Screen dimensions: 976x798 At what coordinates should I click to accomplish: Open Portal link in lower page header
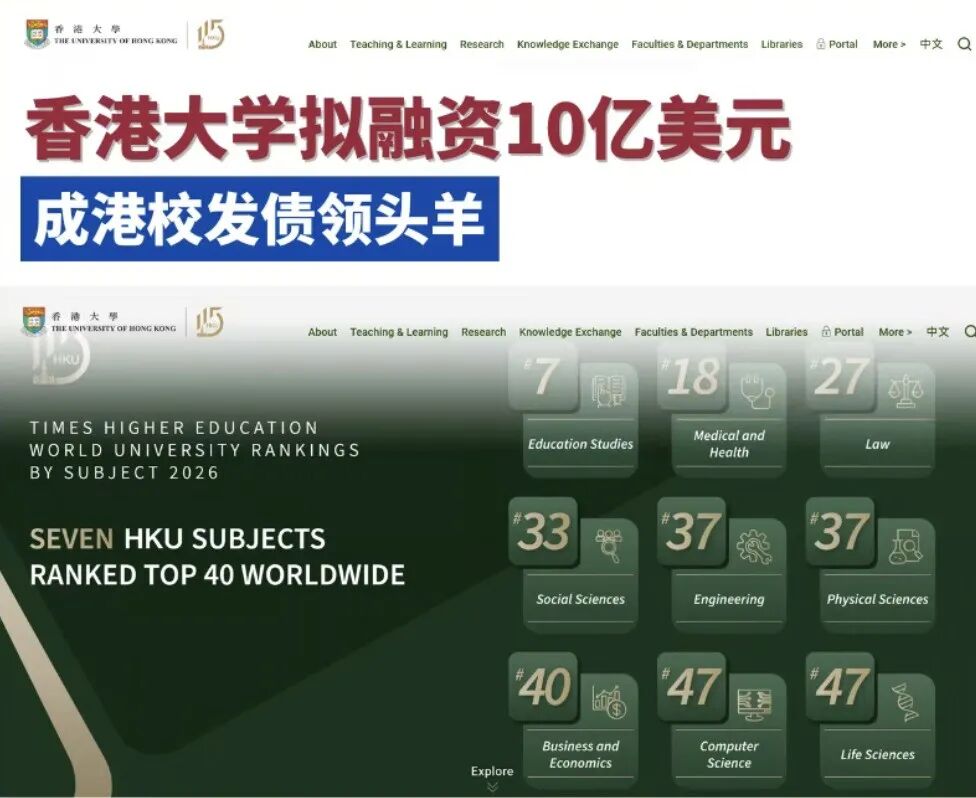pyautogui.click(x=848, y=332)
